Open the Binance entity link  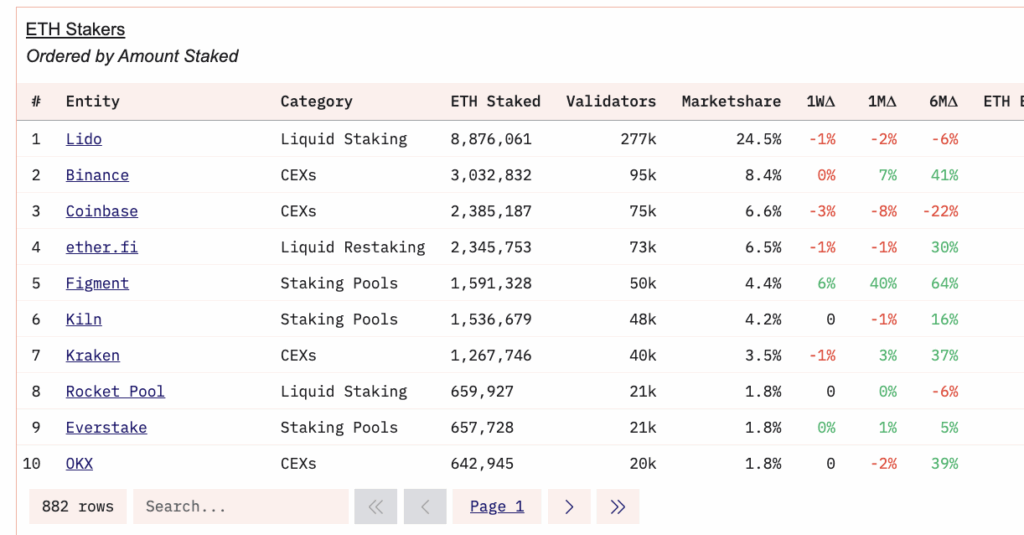tap(97, 175)
